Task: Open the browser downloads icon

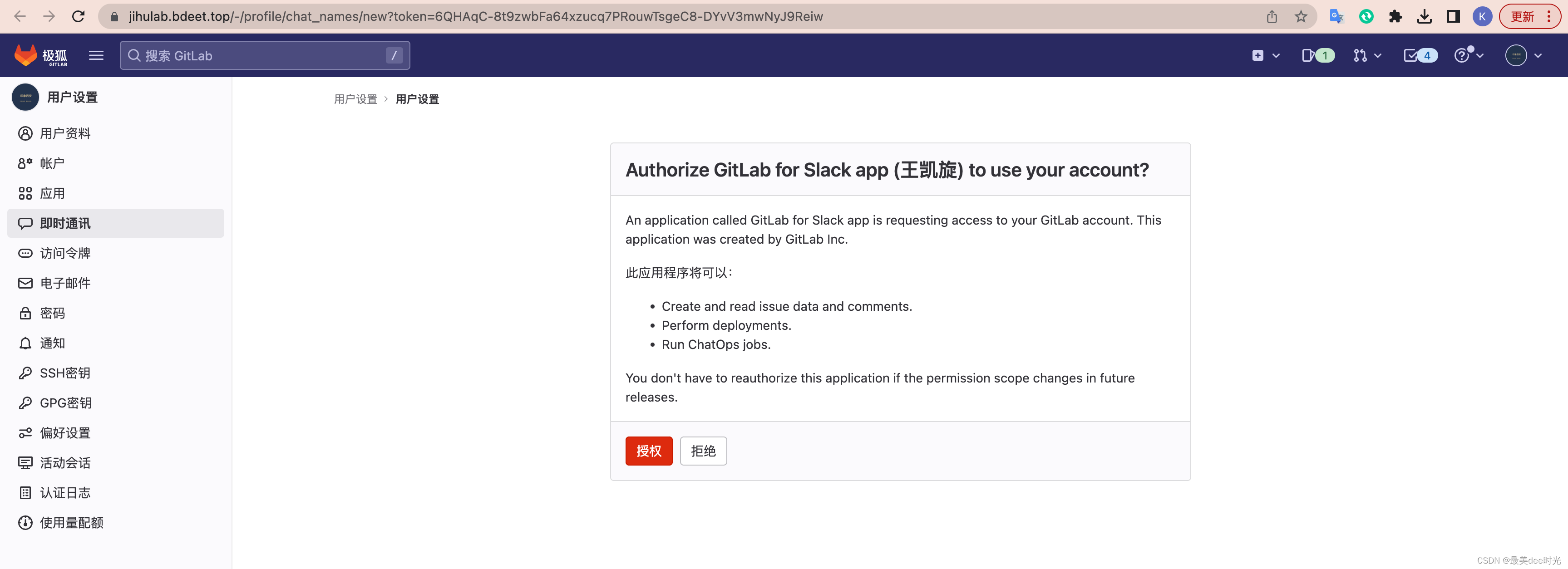Action: click(x=1425, y=16)
